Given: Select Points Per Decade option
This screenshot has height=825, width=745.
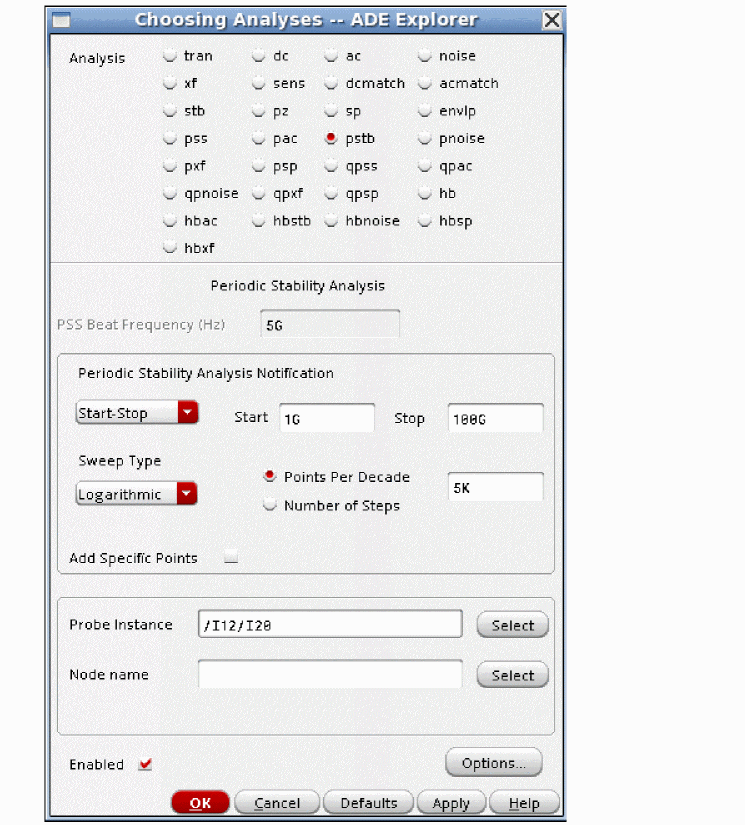Looking at the screenshot, I should pyautogui.click(x=270, y=476).
